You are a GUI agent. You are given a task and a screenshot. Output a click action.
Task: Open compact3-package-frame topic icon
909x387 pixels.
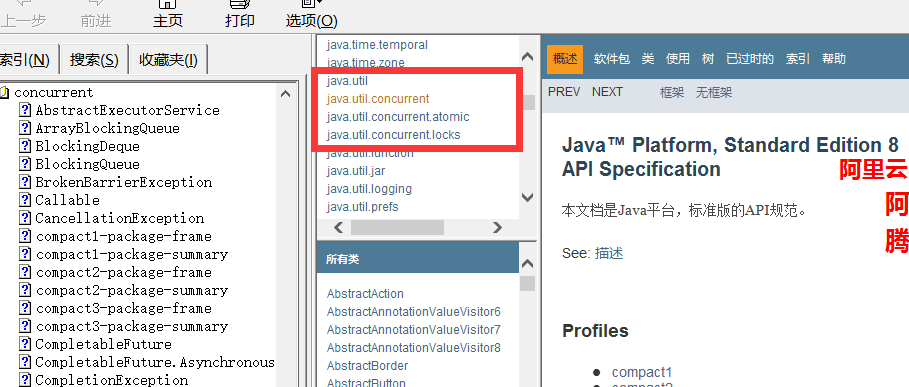(24, 308)
